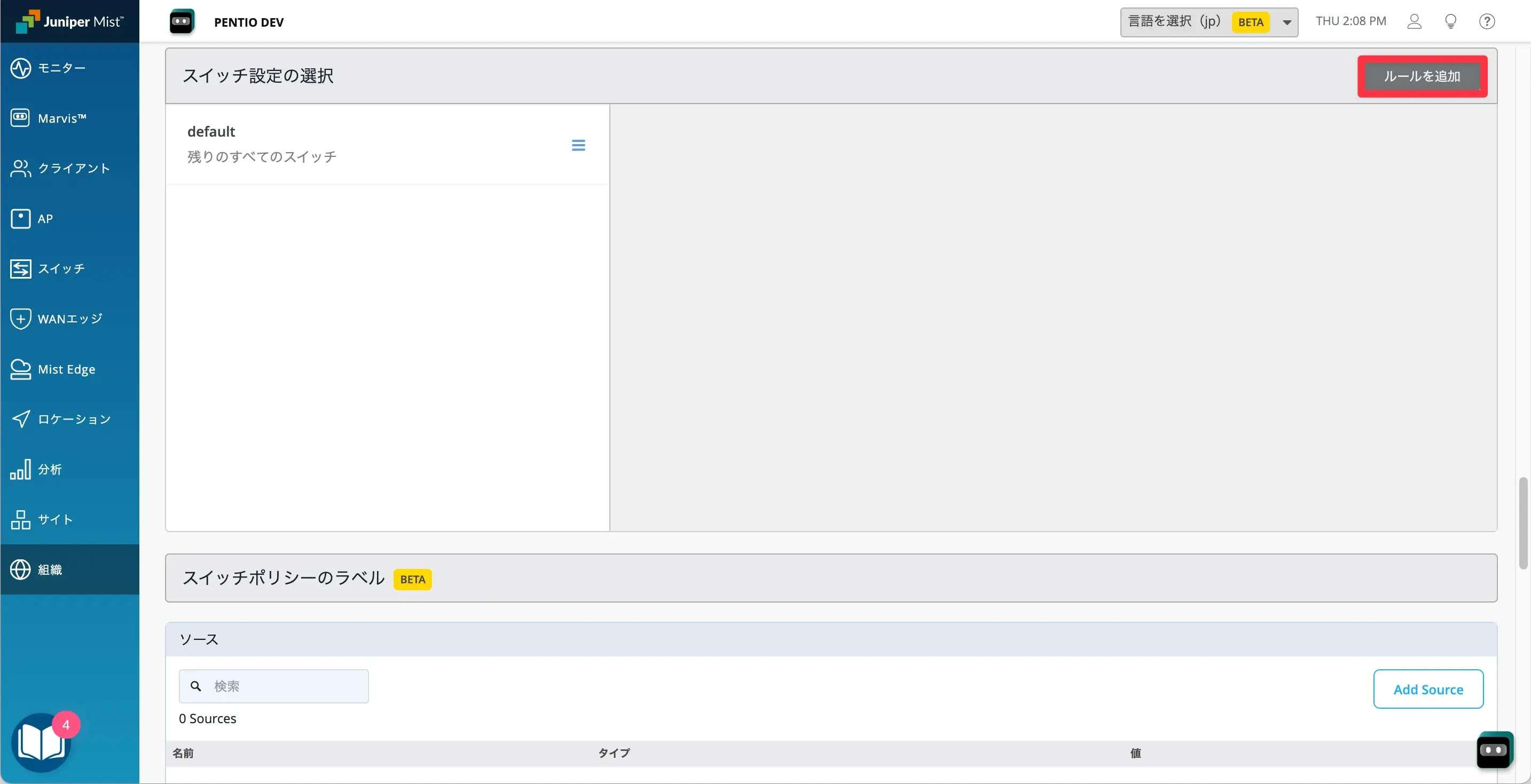The width and height of the screenshot is (1531, 784).
Task: Click the lightbulb what's new icon
Action: coord(1450,21)
